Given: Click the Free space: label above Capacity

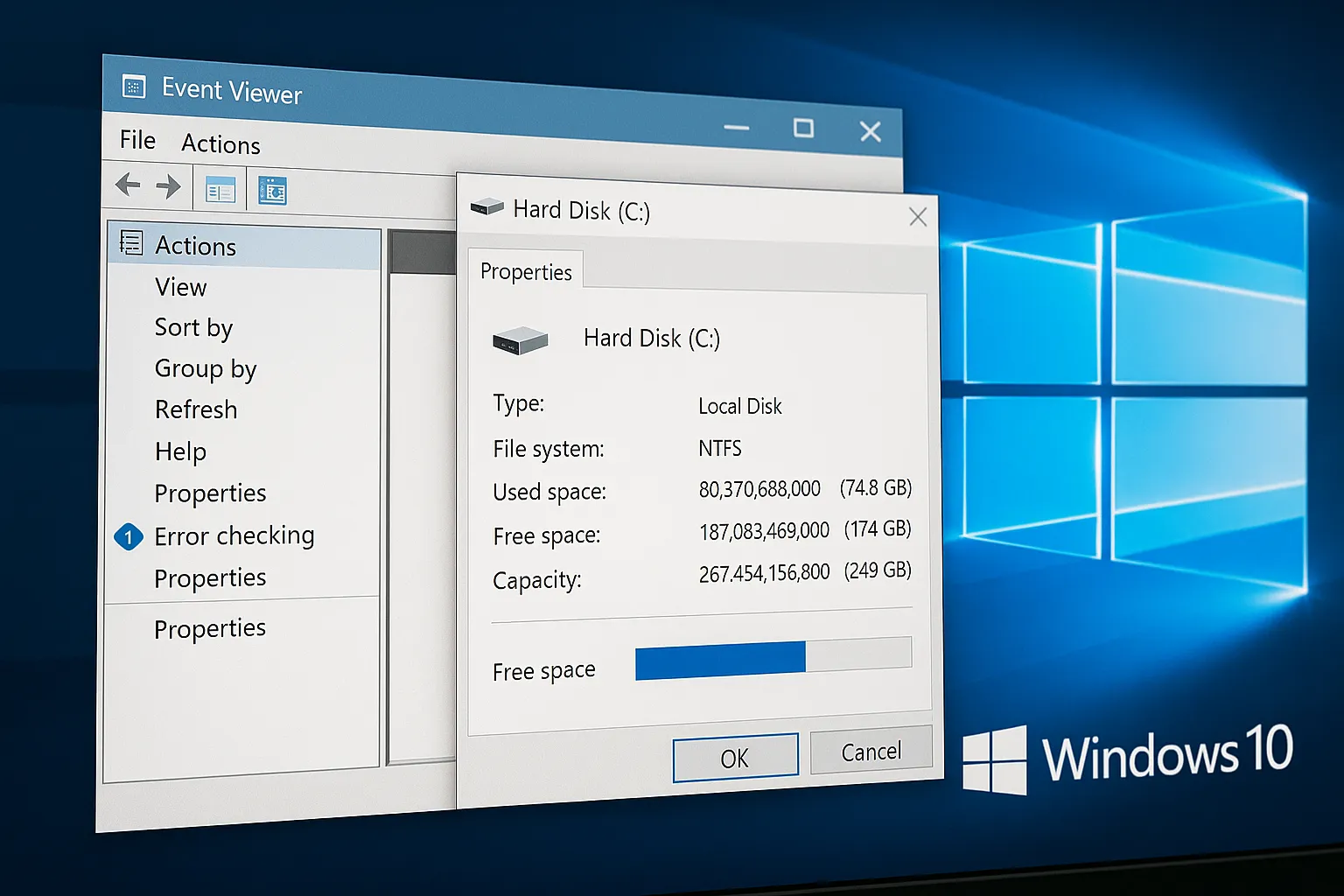Looking at the screenshot, I should point(547,535).
